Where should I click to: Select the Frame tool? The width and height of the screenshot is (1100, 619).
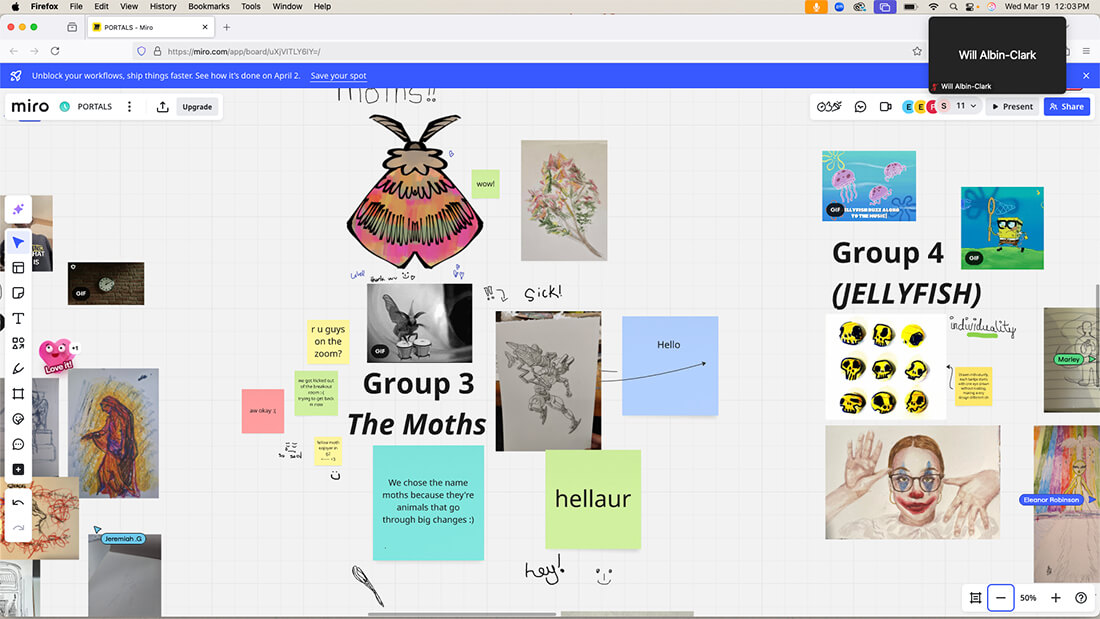pos(18,394)
